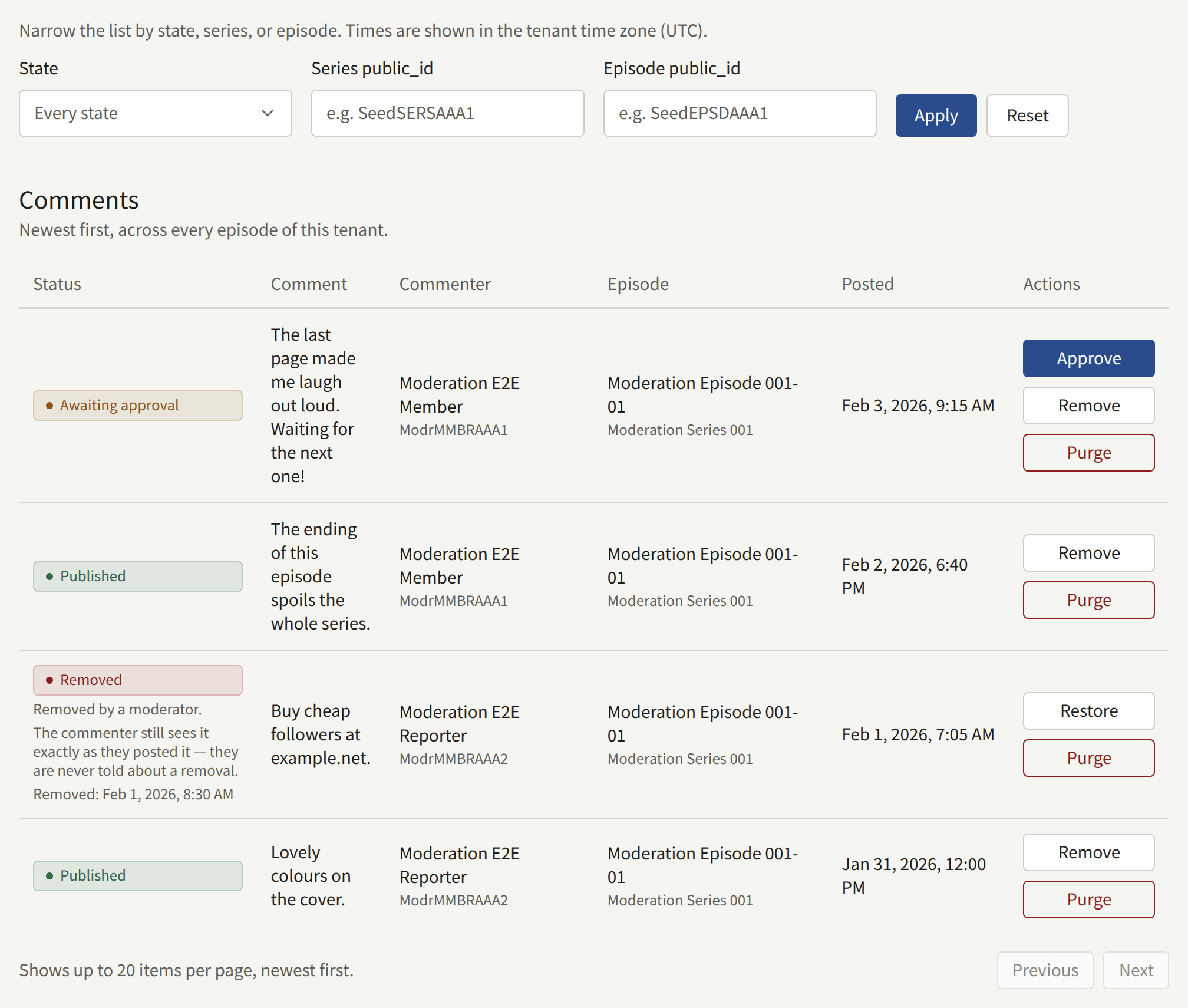The height and width of the screenshot is (1008, 1188).
Task: Click the Actions column header
Action: [x=1051, y=284]
